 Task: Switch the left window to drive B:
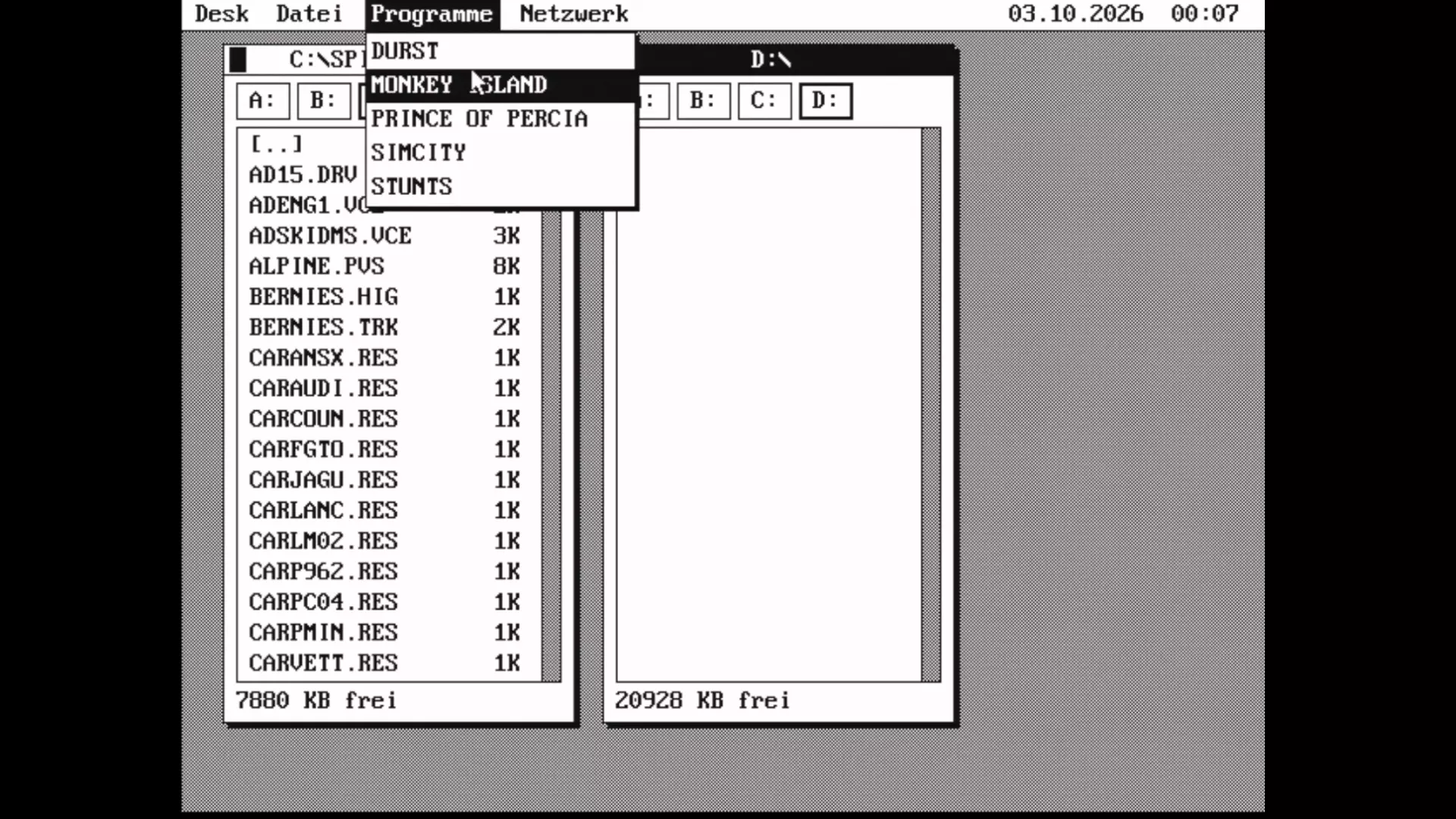coord(324,101)
